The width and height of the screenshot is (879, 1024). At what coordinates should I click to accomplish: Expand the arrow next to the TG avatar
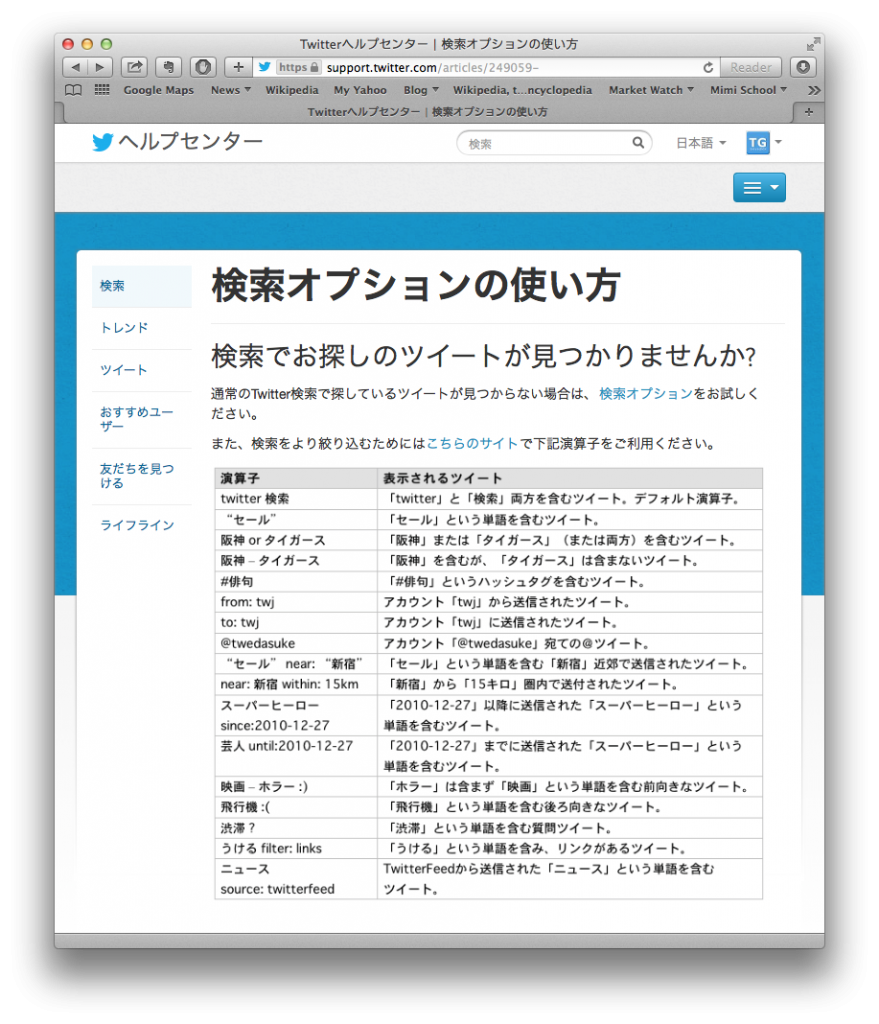coord(778,142)
